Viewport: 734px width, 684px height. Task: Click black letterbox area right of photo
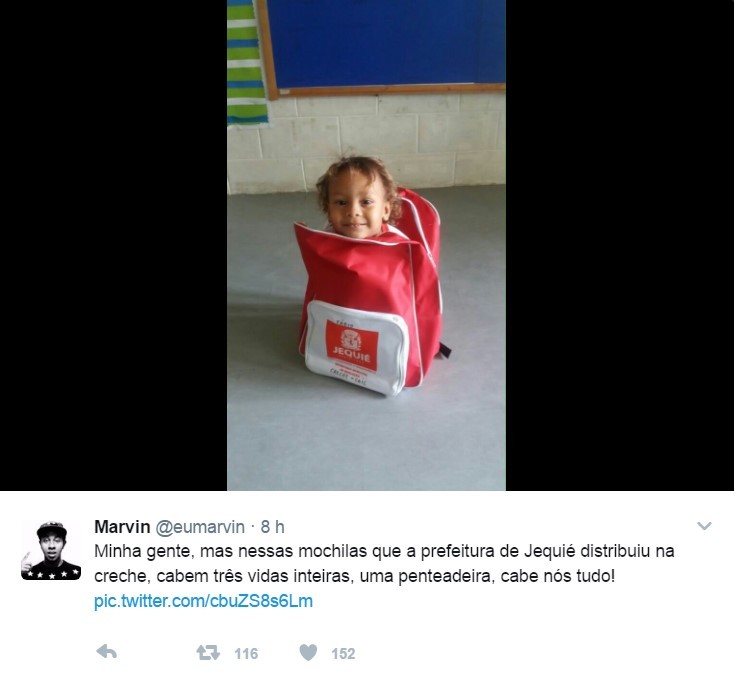(620, 245)
